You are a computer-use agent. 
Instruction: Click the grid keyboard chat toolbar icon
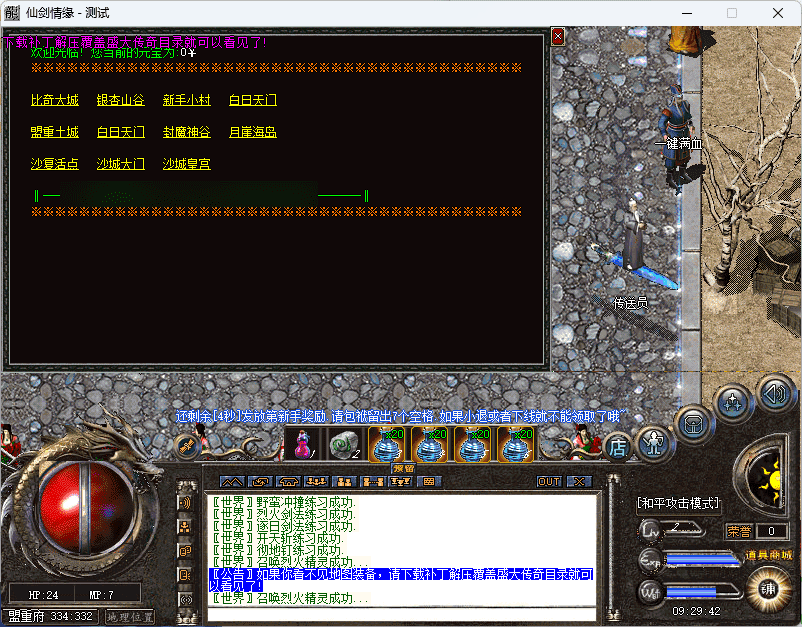point(429,482)
